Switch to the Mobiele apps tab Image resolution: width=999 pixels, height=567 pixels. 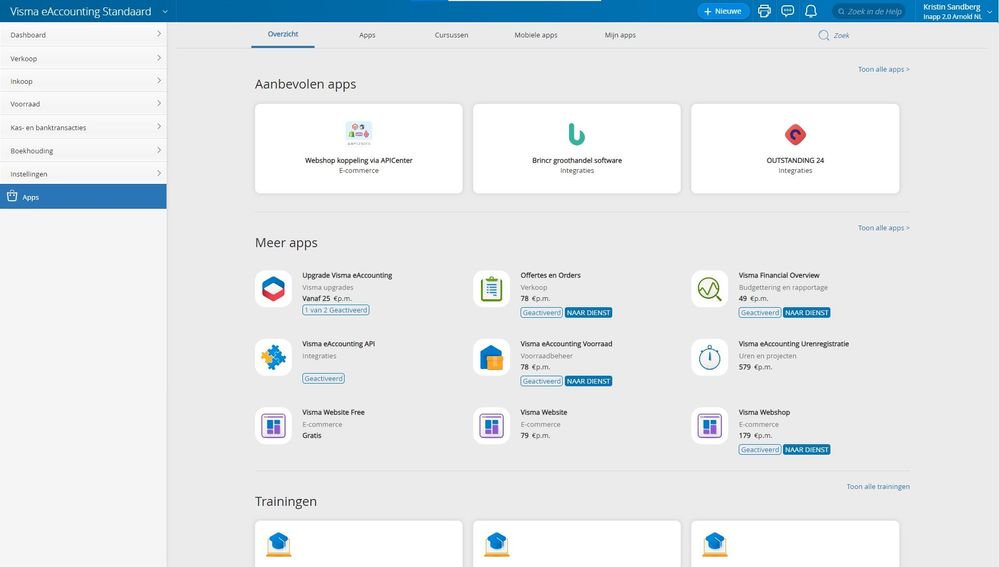click(x=536, y=35)
